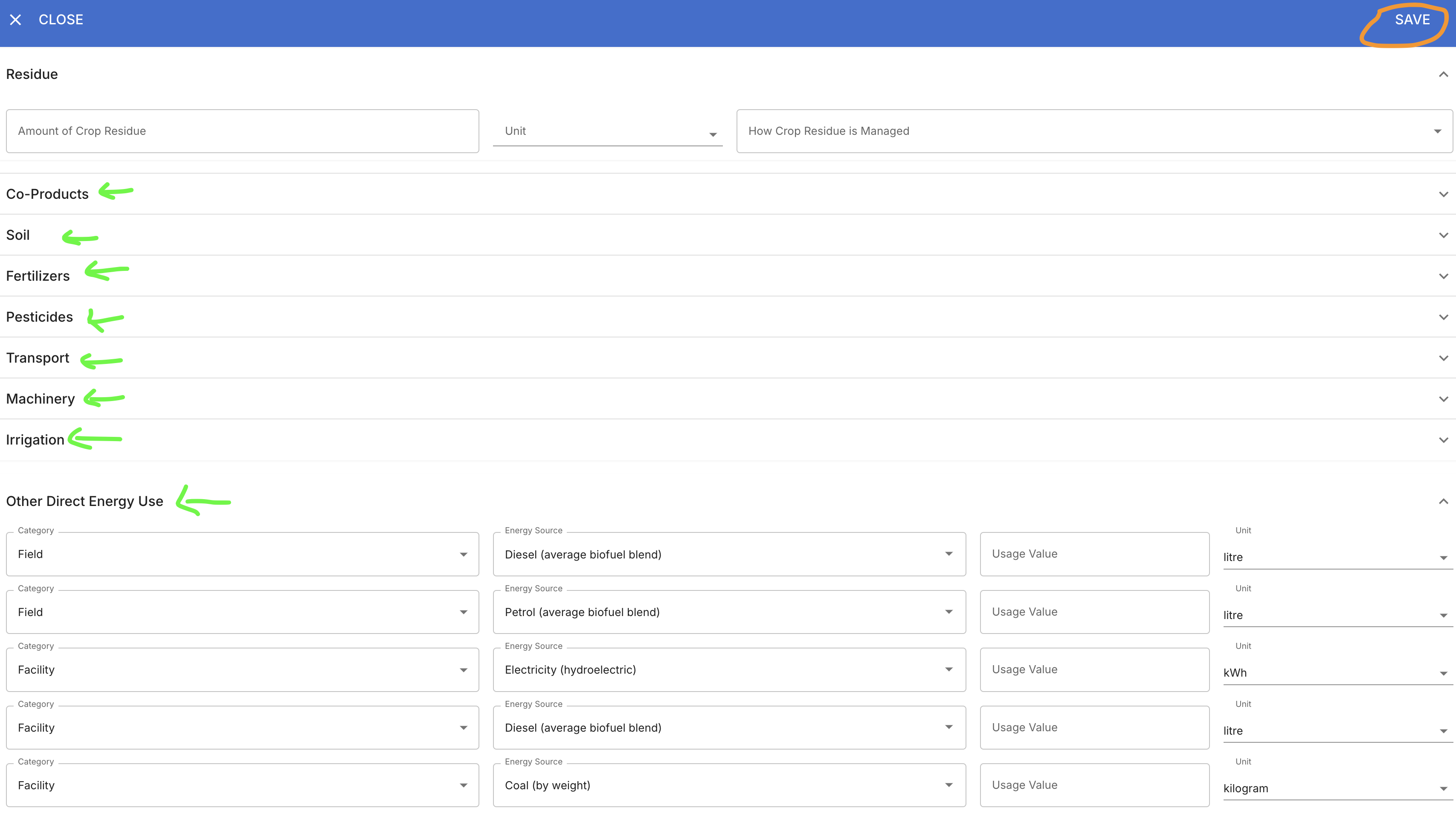1456x814 pixels.
Task: Expand the Pesticides section chevron
Action: pos(1443,317)
